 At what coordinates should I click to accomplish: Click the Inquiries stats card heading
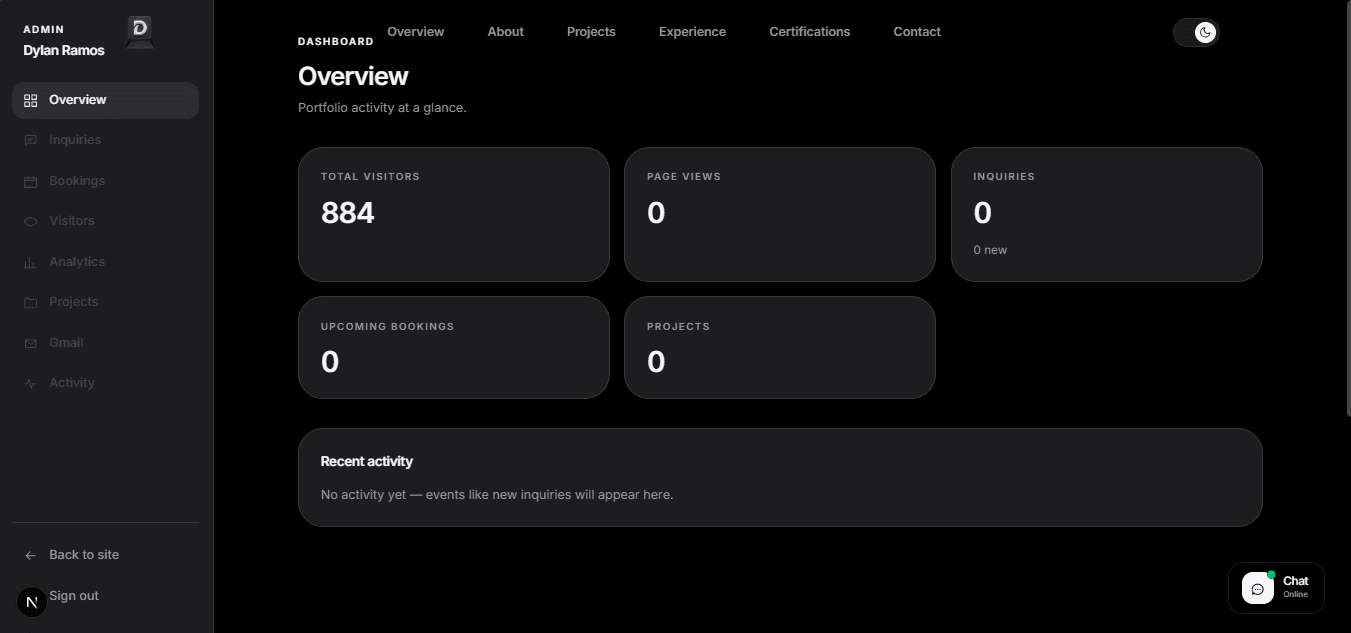(x=1004, y=177)
